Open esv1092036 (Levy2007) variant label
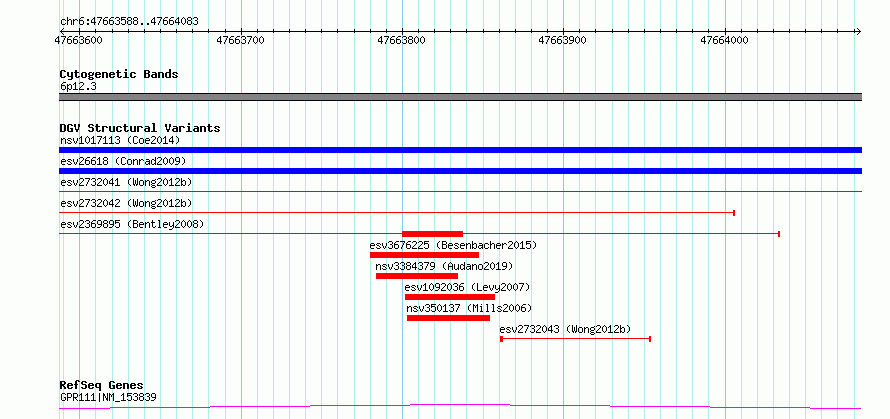This screenshot has height=419, width=890. click(x=467, y=287)
